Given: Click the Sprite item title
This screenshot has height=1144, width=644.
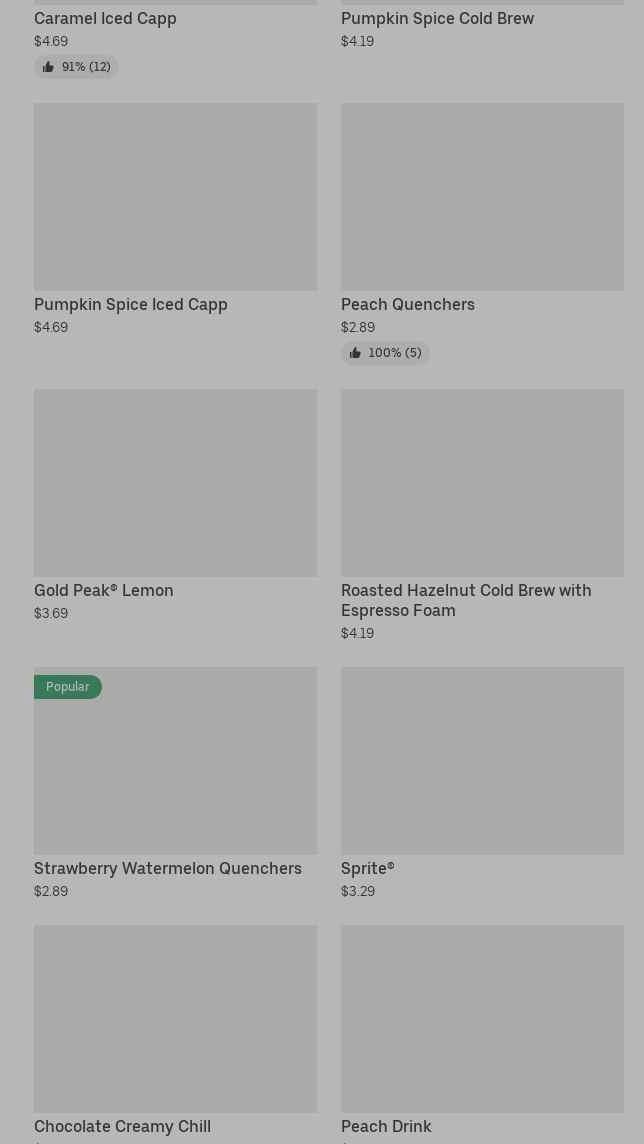Looking at the screenshot, I should click(x=368, y=868).
